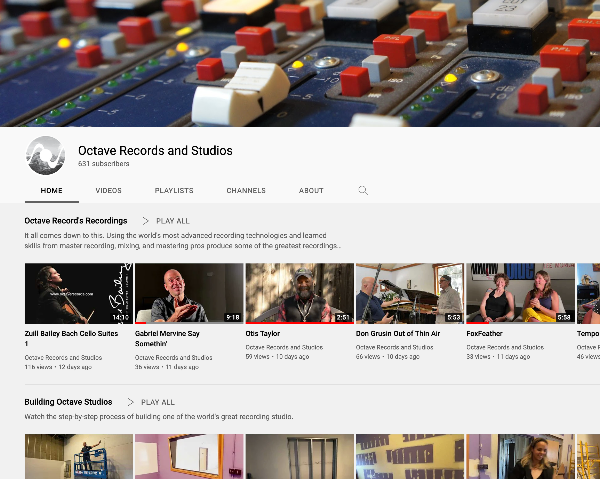Switch to the Home tab
Image resolution: width=600 pixels, height=479 pixels.
pyautogui.click(x=51, y=190)
